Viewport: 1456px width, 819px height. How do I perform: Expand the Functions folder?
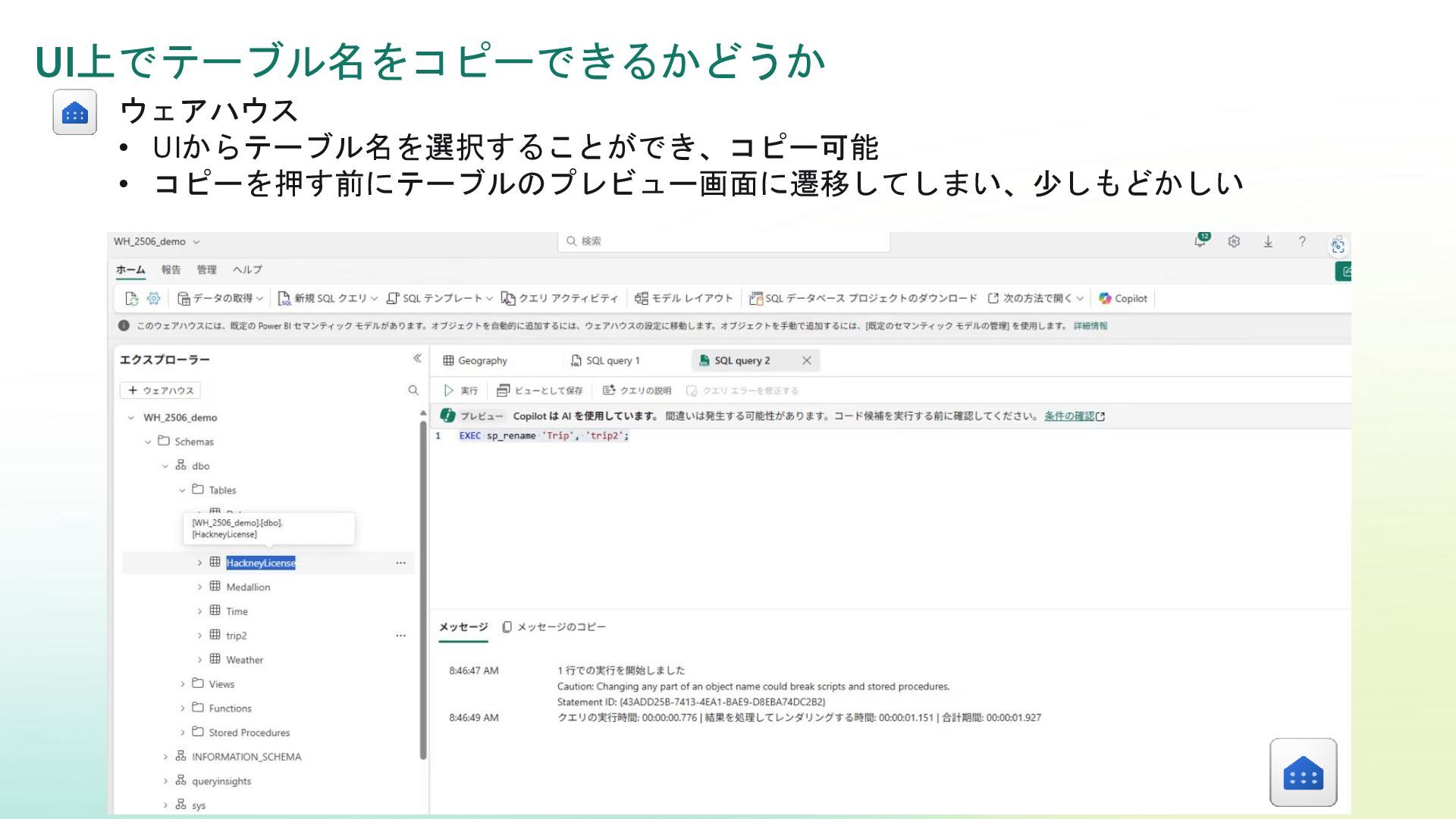tap(182, 708)
